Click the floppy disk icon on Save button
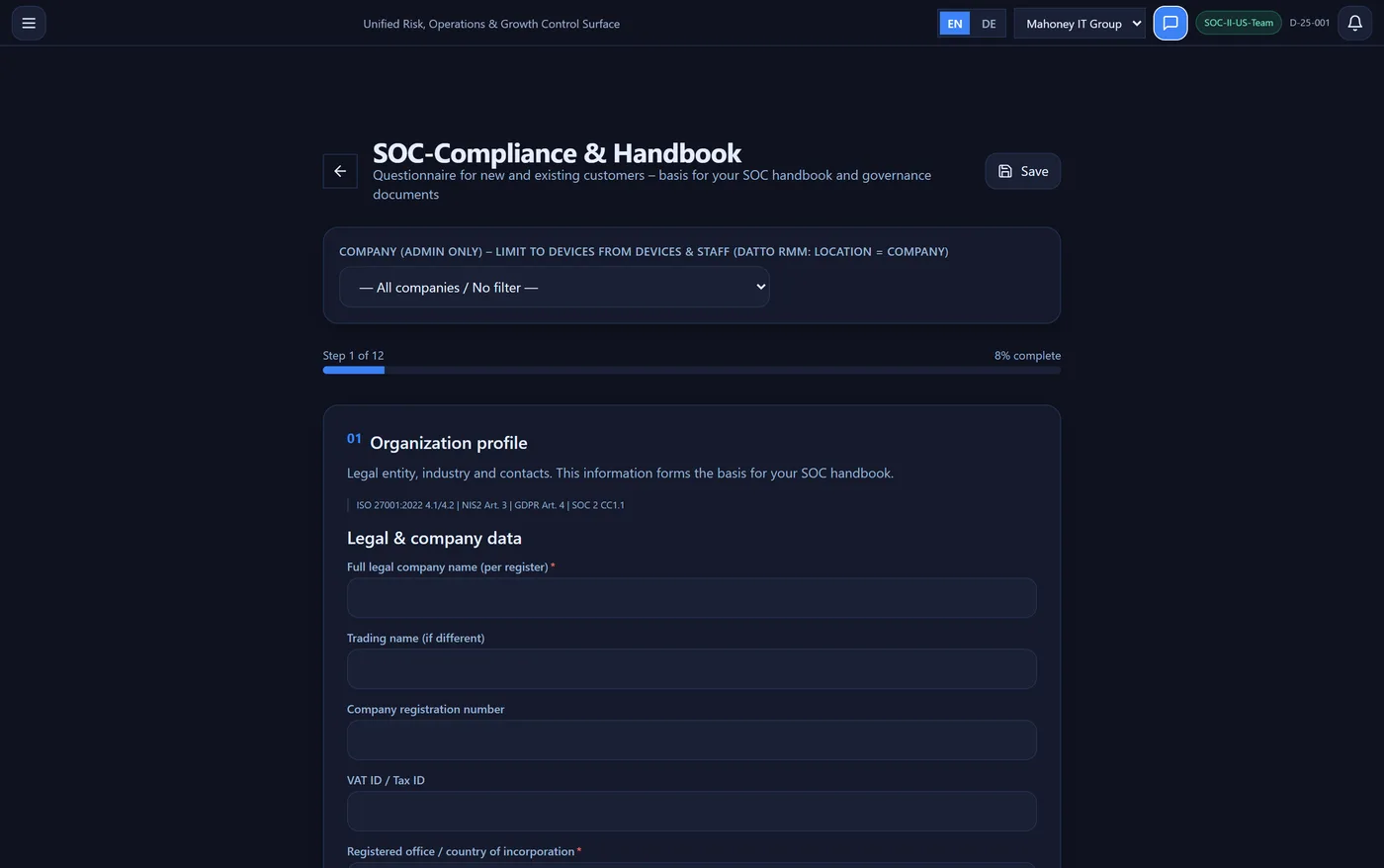Viewport: 1384px width, 868px height. pos(1004,170)
